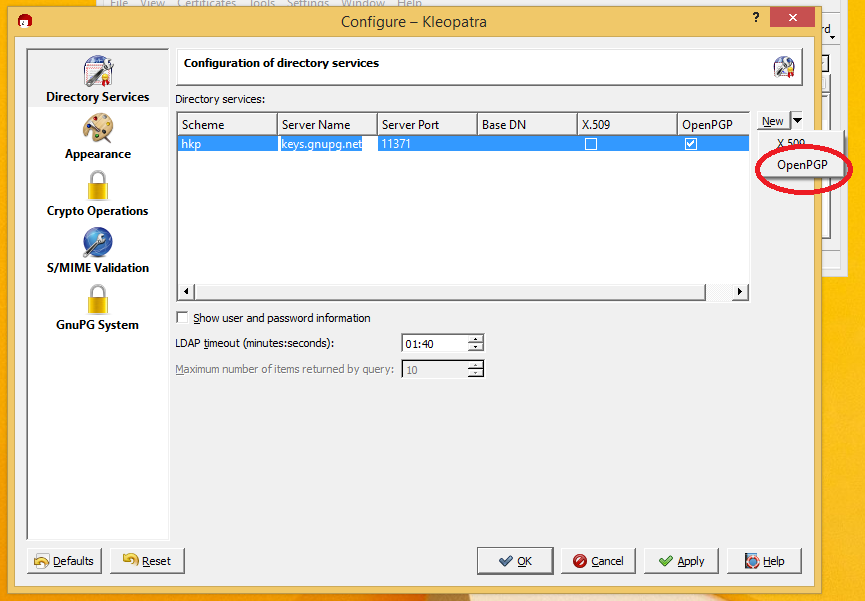The height and width of the screenshot is (601, 865).
Task: Click the right arrow of the horizontal scrollbar
Action: pos(740,291)
